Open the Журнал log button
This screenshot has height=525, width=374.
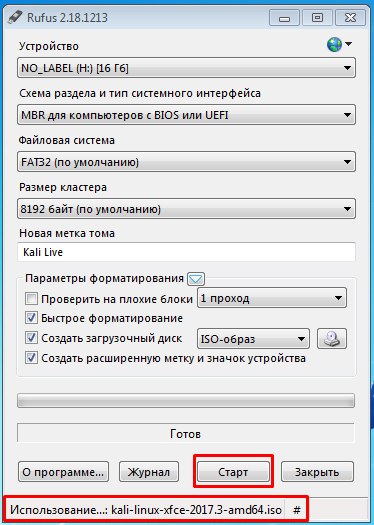(149, 472)
